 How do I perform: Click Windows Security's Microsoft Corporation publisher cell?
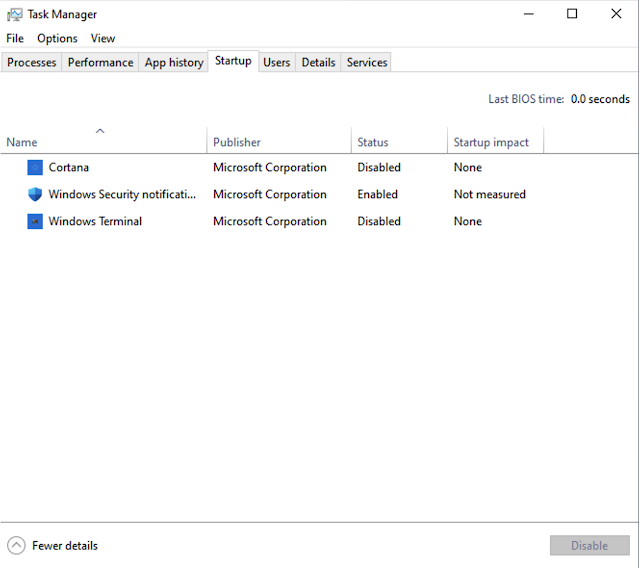point(270,194)
